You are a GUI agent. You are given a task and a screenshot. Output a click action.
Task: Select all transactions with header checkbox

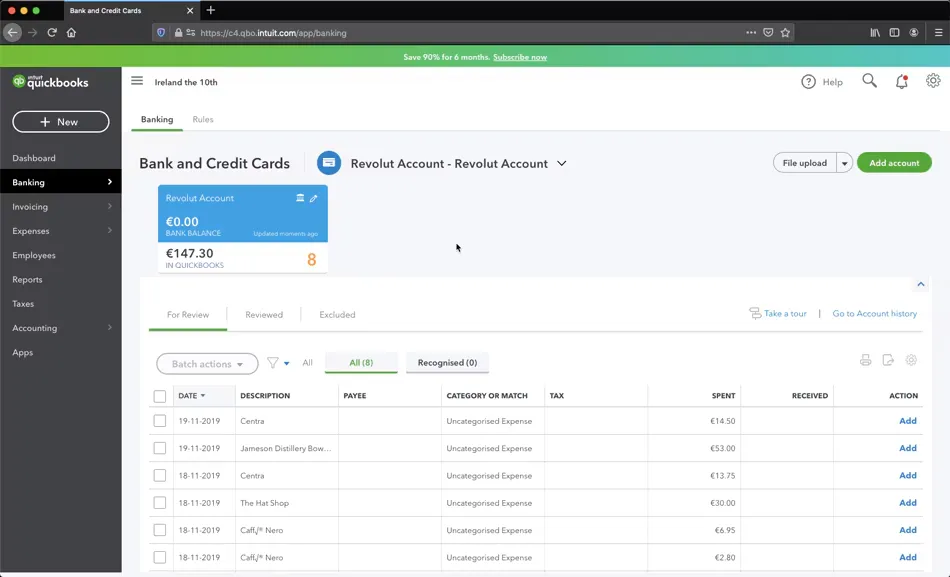click(x=160, y=395)
